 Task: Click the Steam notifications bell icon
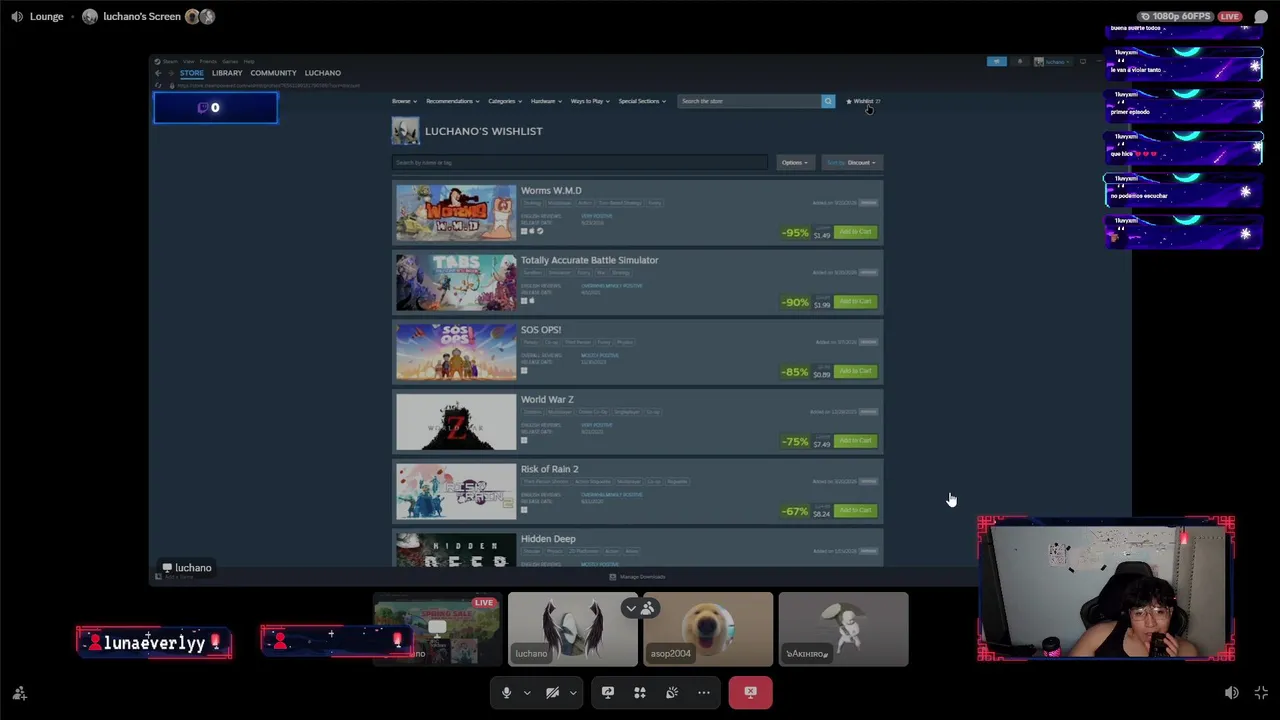[x=1019, y=61]
